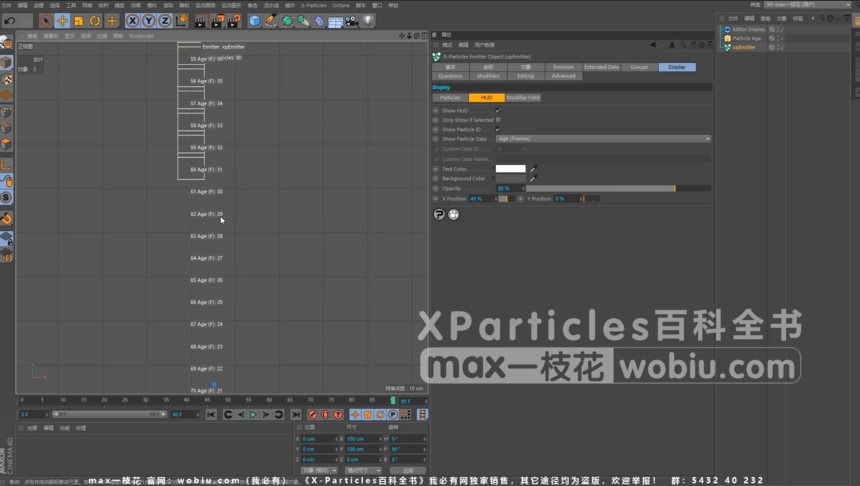Toggle Y axis lock
The width and height of the screenshot is (860, 486).
(x=149, y=21)
